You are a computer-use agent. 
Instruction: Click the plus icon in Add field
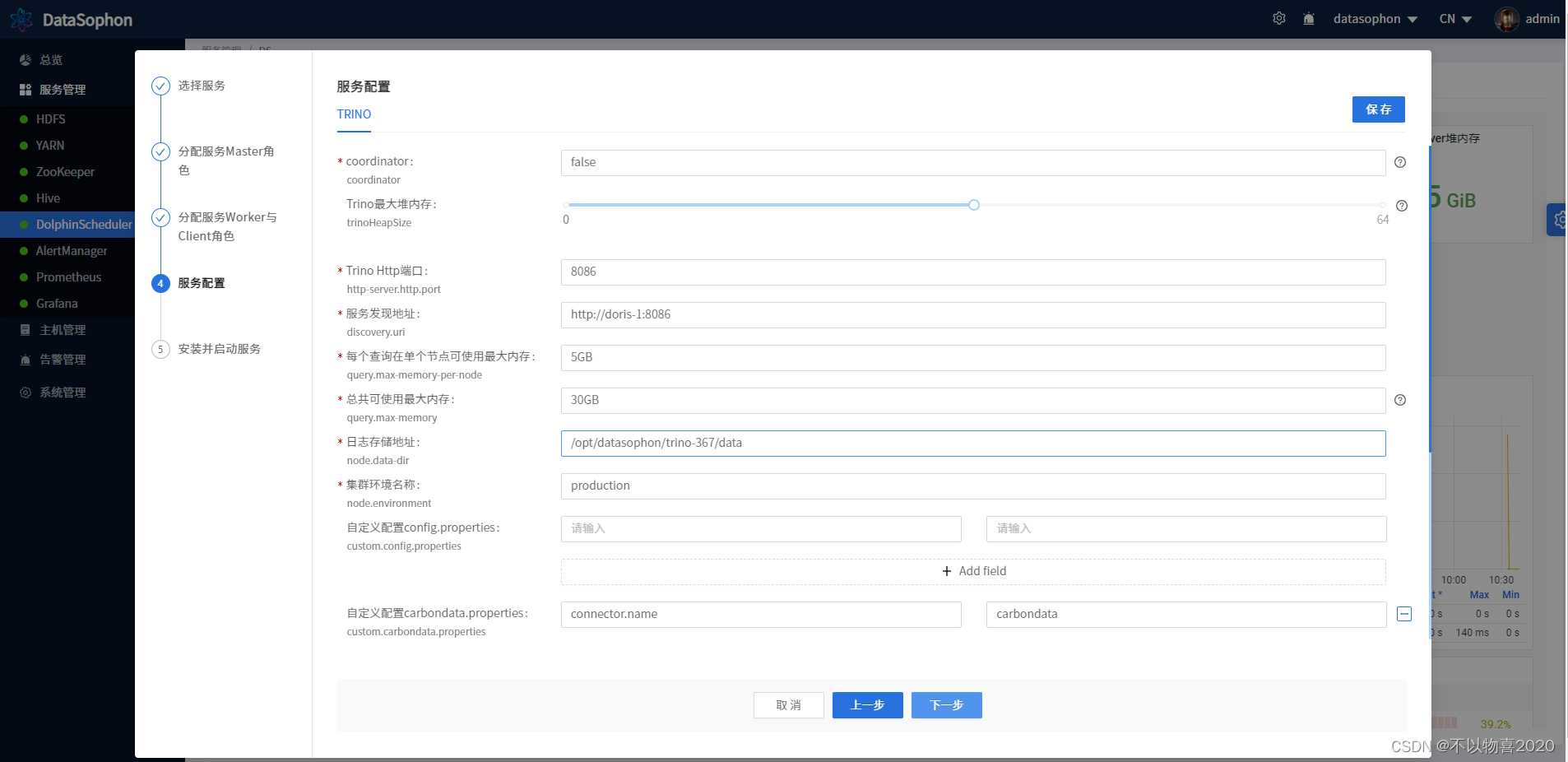click(x=947, y=571)
